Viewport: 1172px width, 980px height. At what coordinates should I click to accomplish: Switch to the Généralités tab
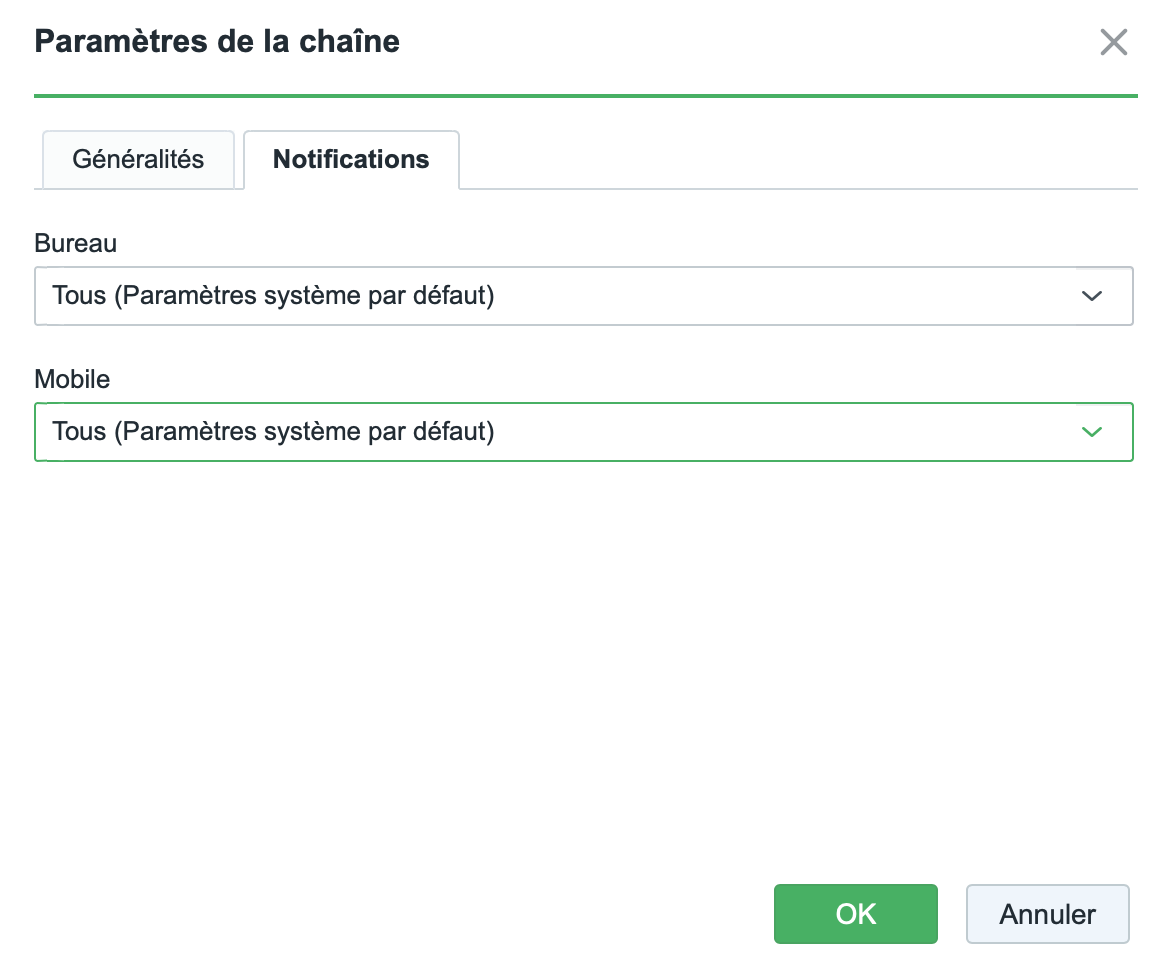pyautogui.click(x=138, y=159)
